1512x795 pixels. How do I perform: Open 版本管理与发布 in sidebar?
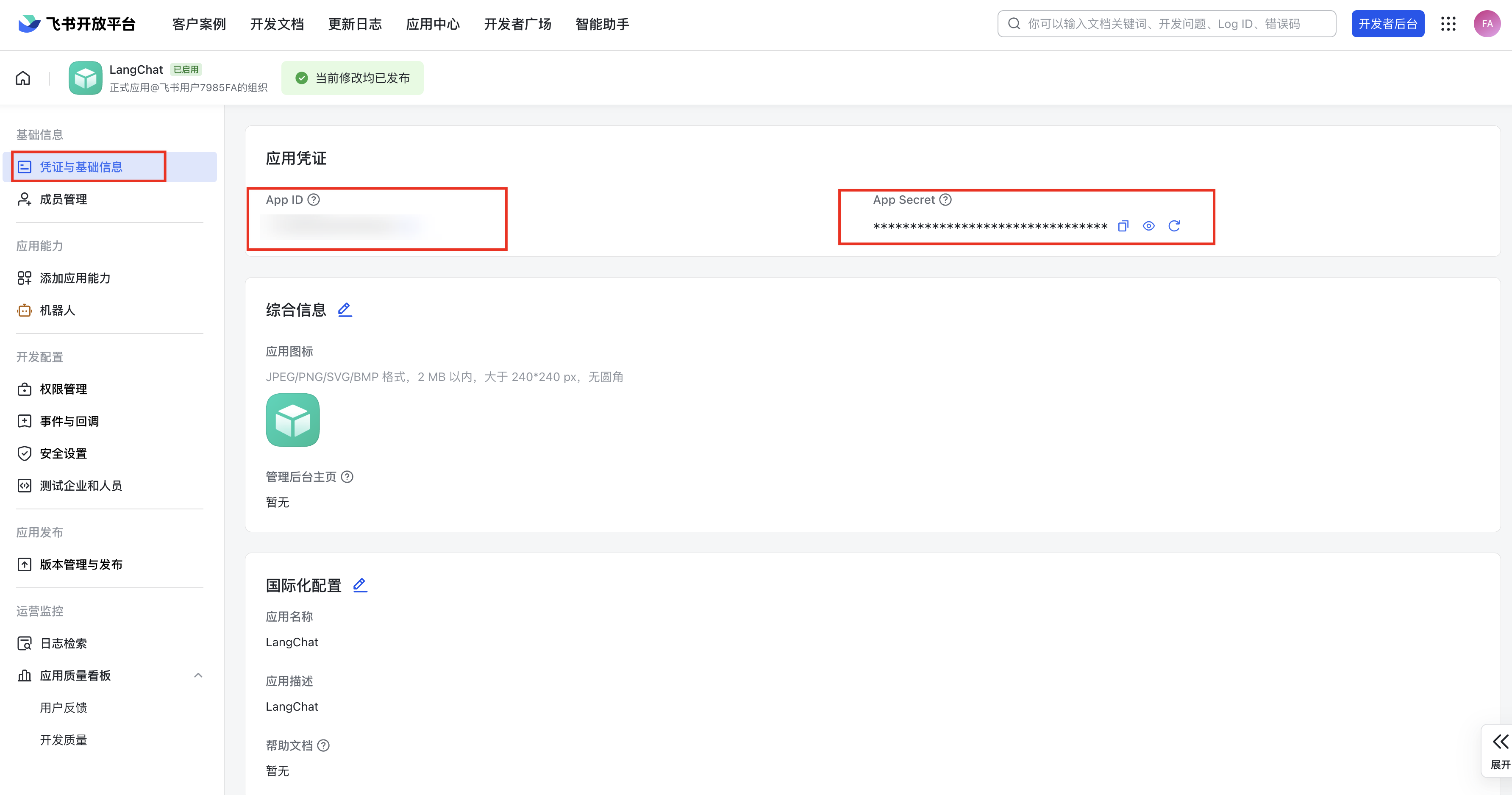(x=81, y=564)
